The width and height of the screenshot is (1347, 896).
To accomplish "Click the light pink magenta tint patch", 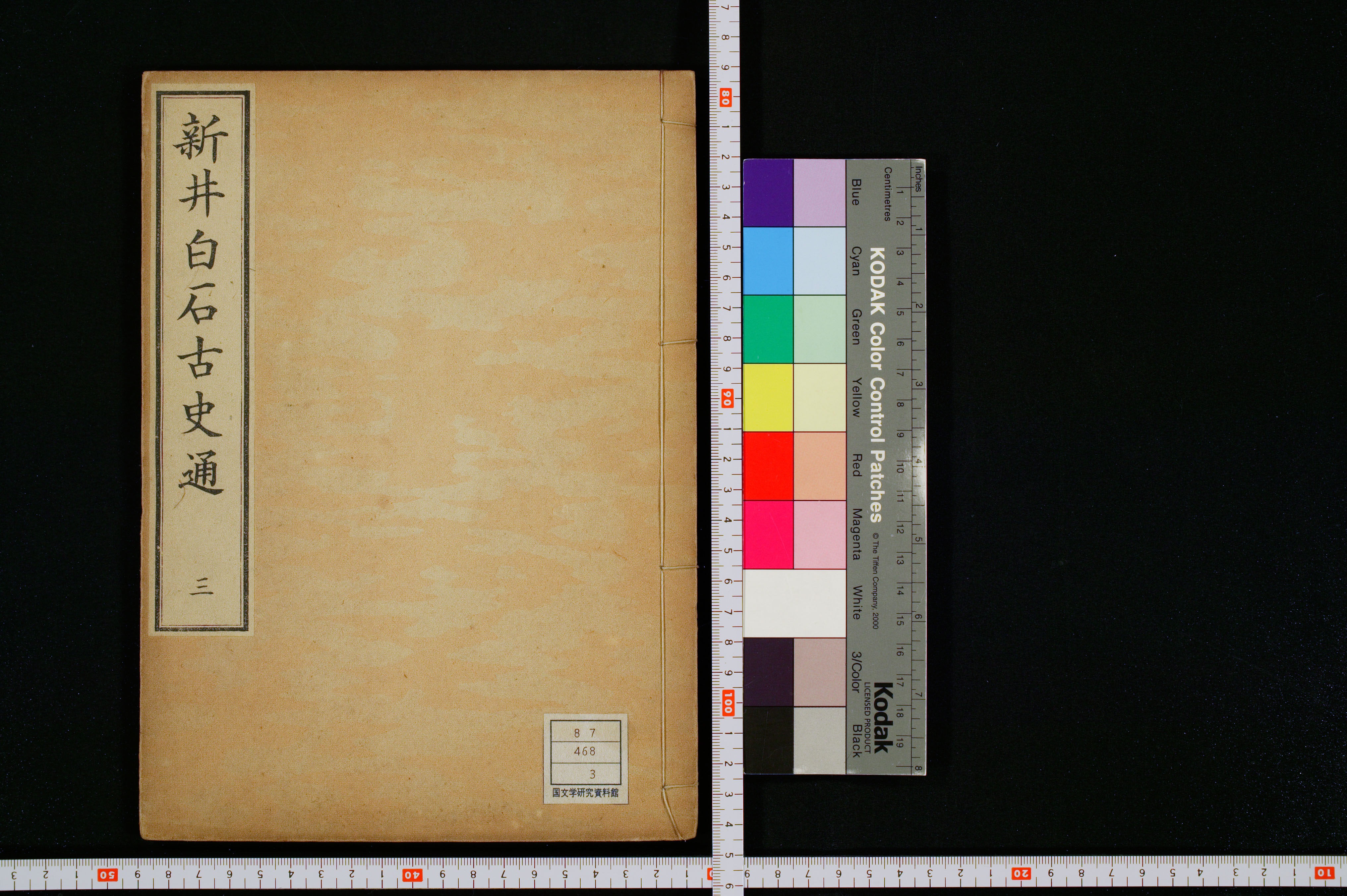I will pyautogui.click(x=819, y=534).
